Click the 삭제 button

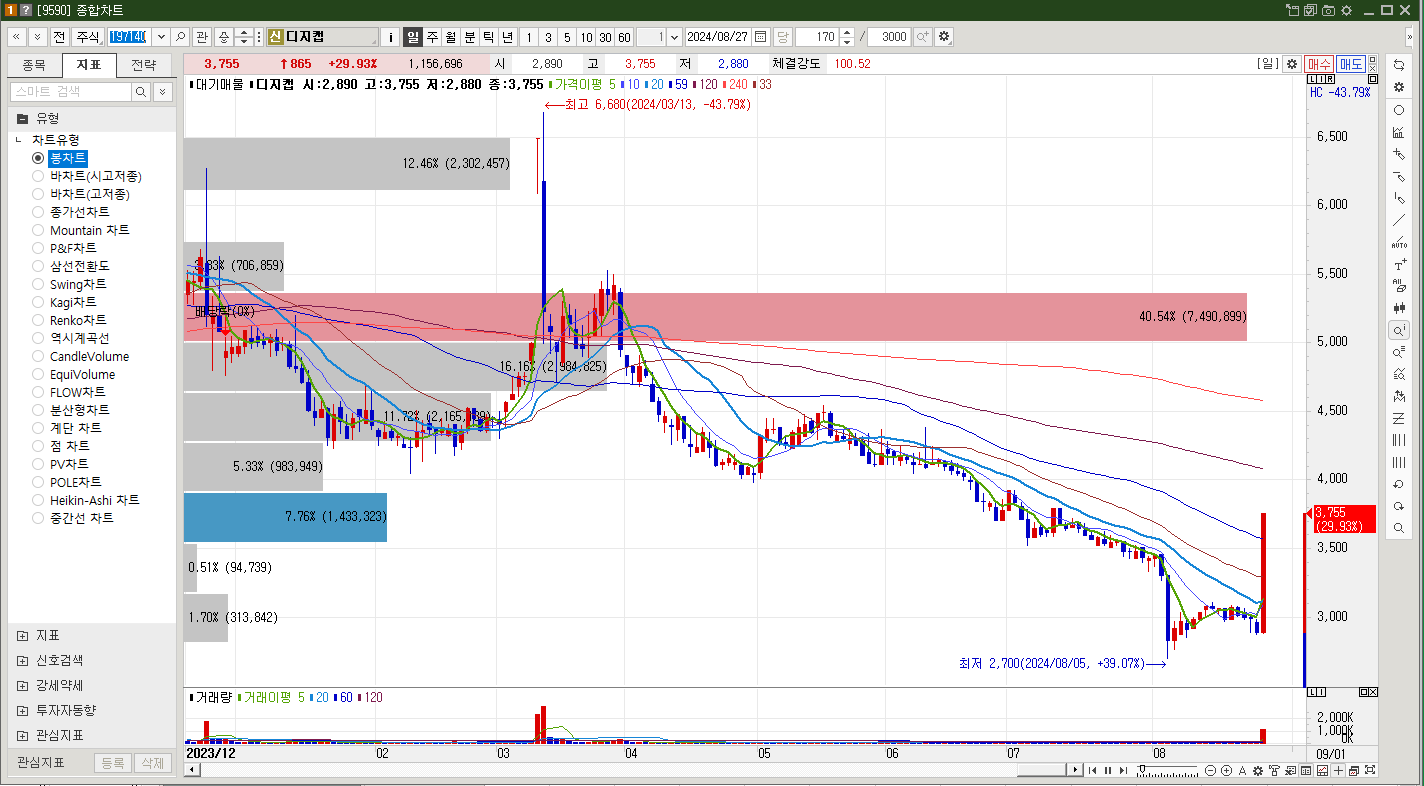point(152,763)
